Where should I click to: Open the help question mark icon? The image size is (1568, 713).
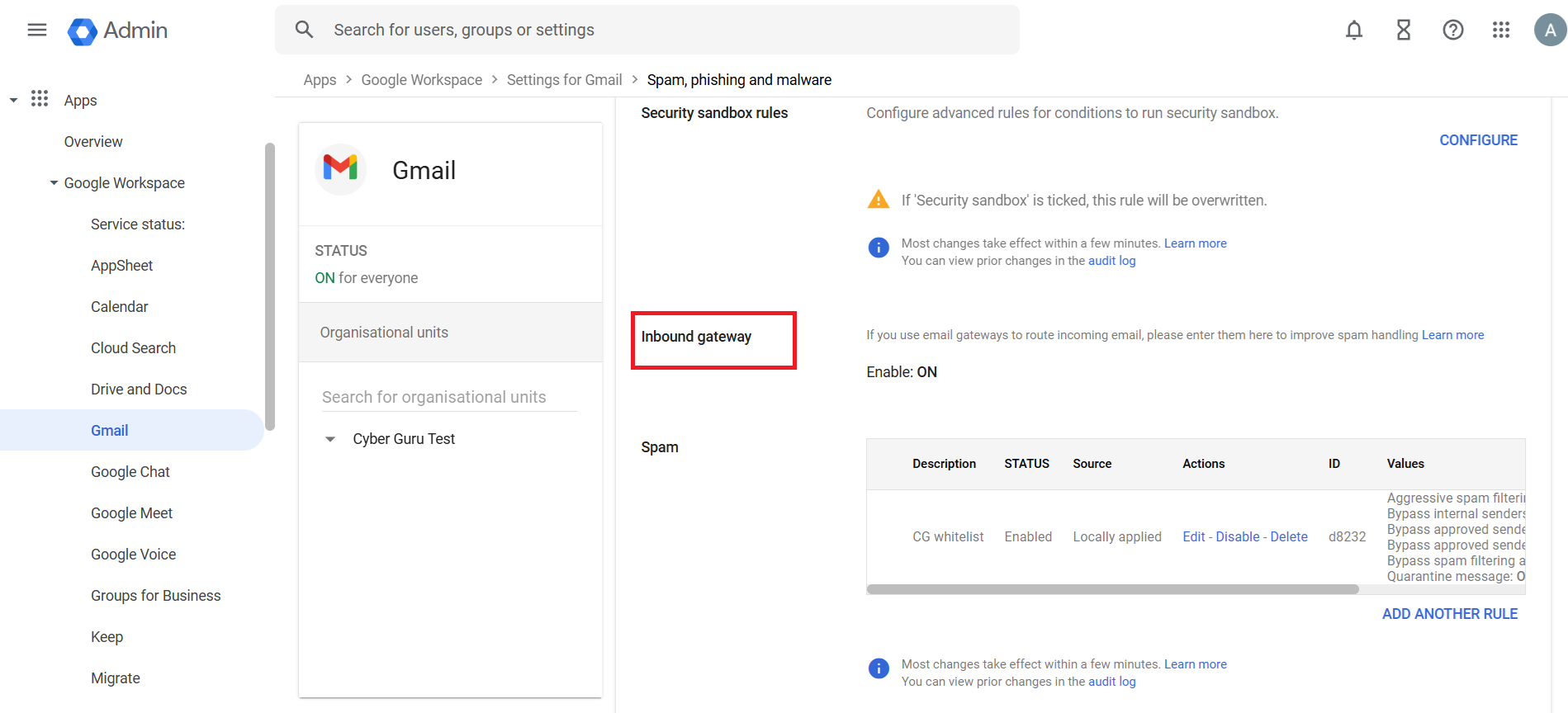[1453, 31]
